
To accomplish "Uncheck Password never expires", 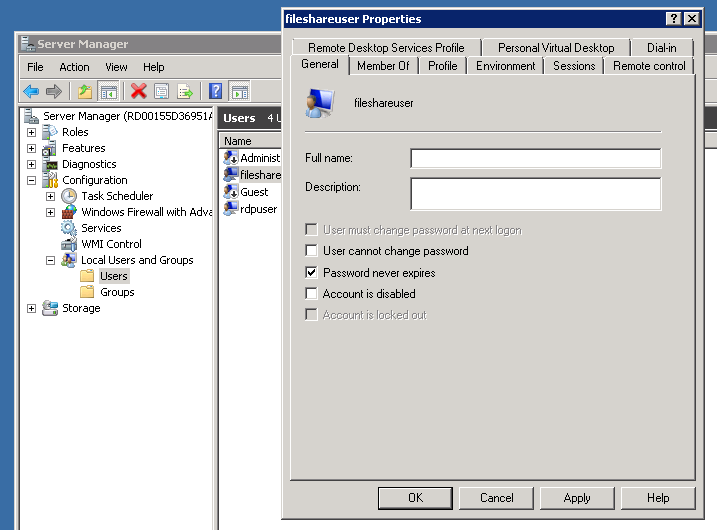I will pyautogui.click(x=311, y=273).
